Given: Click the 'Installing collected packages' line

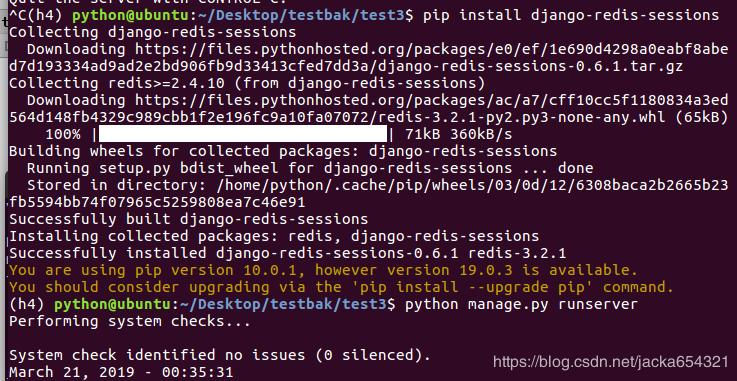Looking at the screenshot, I should [274, 236].
